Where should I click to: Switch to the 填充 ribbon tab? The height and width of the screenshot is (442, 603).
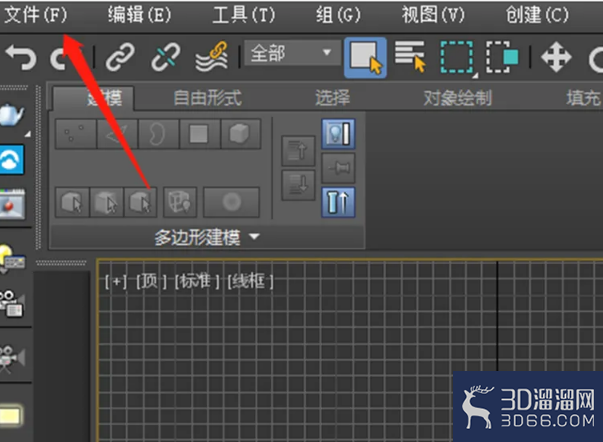tap(584, 98)
